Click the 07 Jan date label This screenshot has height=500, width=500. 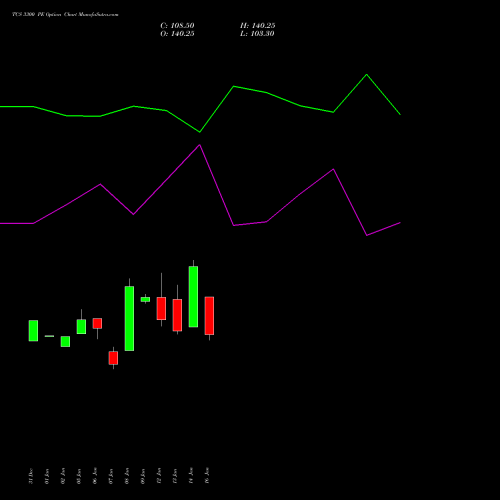point(111,476)
